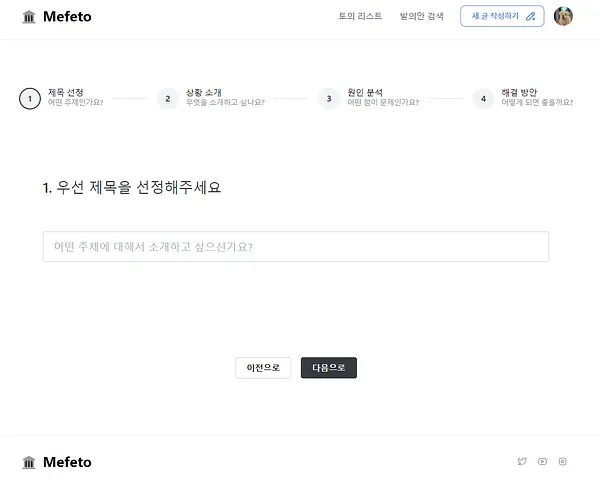Select step 3 circle 원인 분석
The image size is (600, 480).
pyautogui.click(x=329, y=99)
